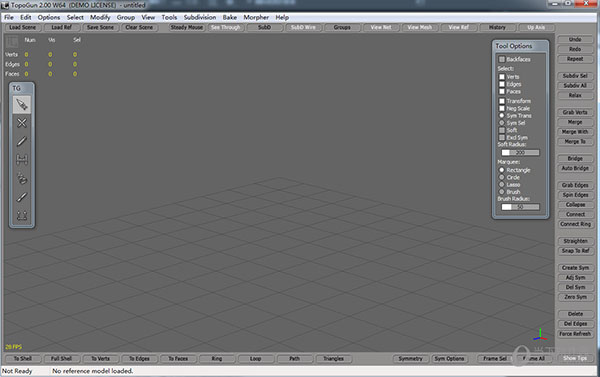This screenshot has height=377, width=600.
Task: Check the Edges selection checkbox
Action: pos(502,84)
